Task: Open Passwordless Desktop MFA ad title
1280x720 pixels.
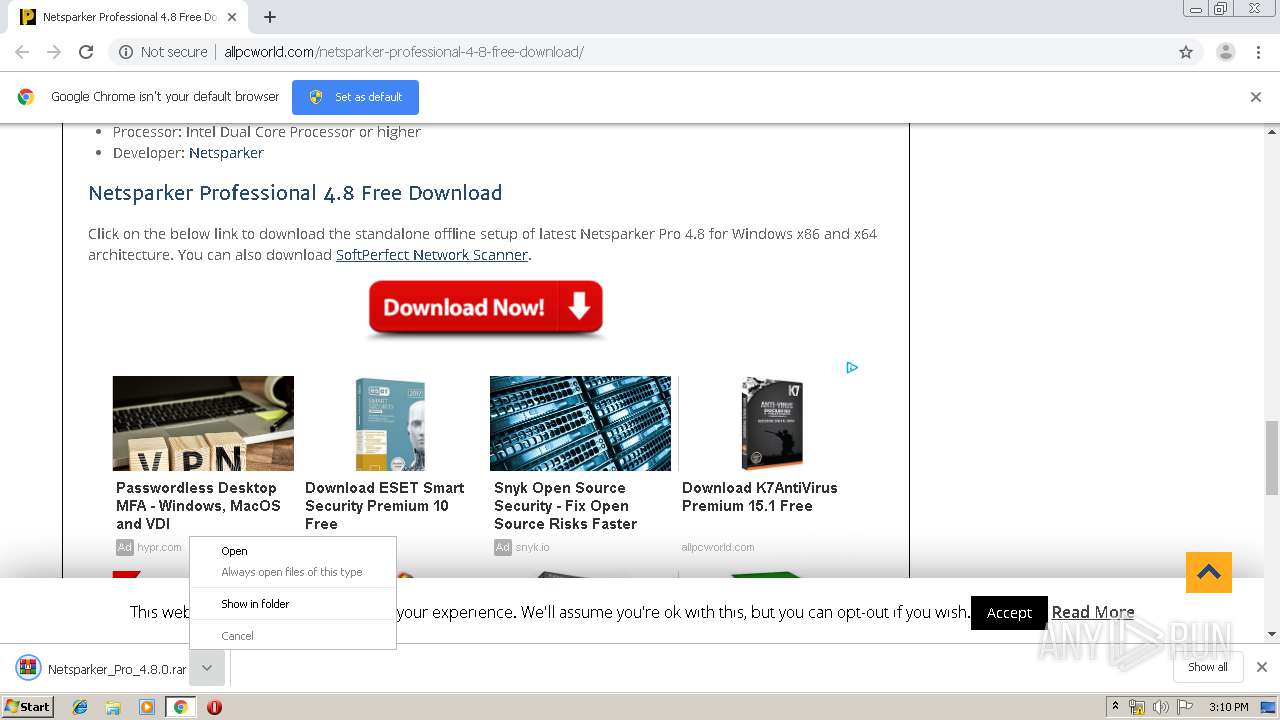Action: 198,506
